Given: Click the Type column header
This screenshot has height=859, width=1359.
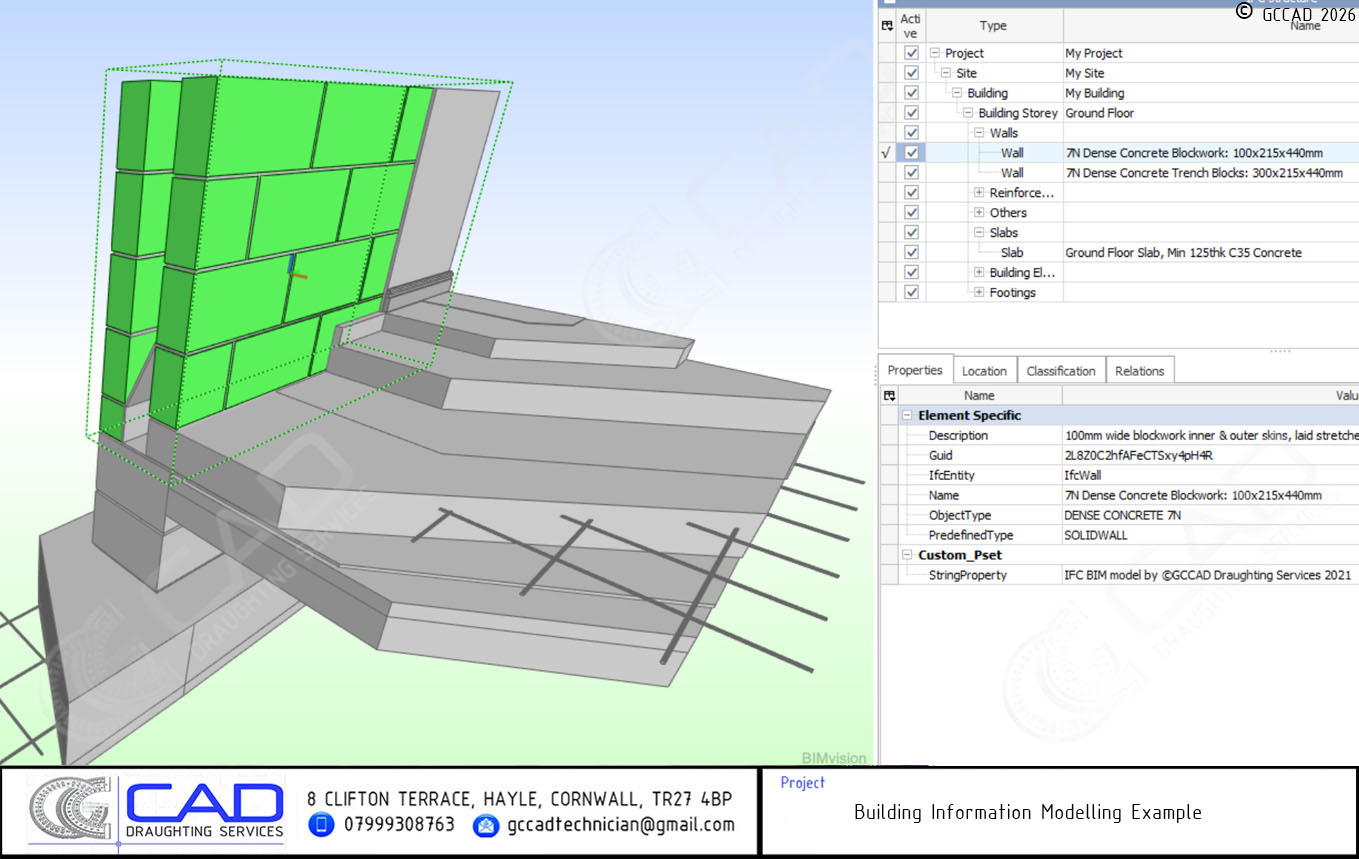Looking at the screenshot, I should pos(993,26).
